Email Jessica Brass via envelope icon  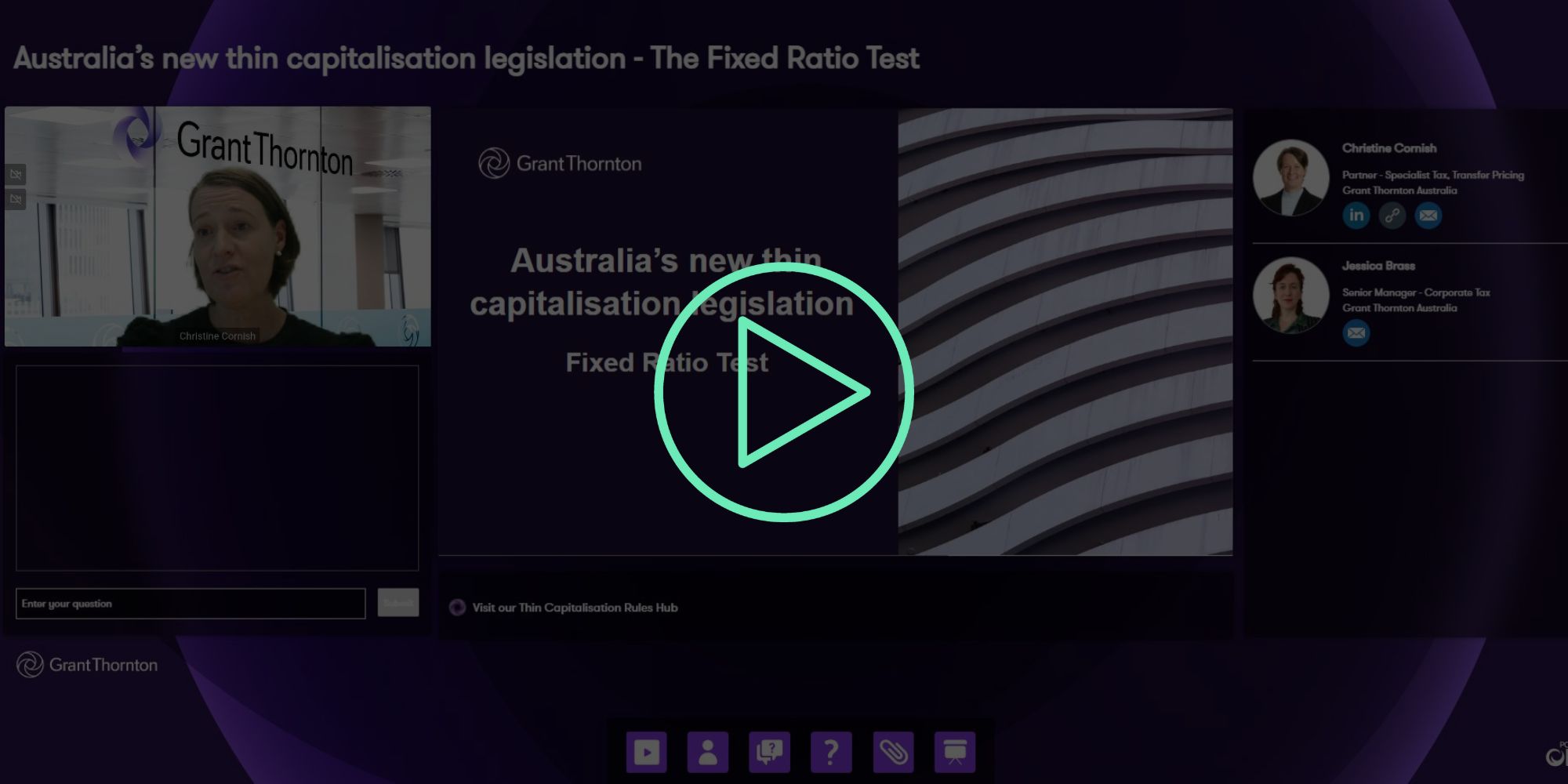point(1356,332)
